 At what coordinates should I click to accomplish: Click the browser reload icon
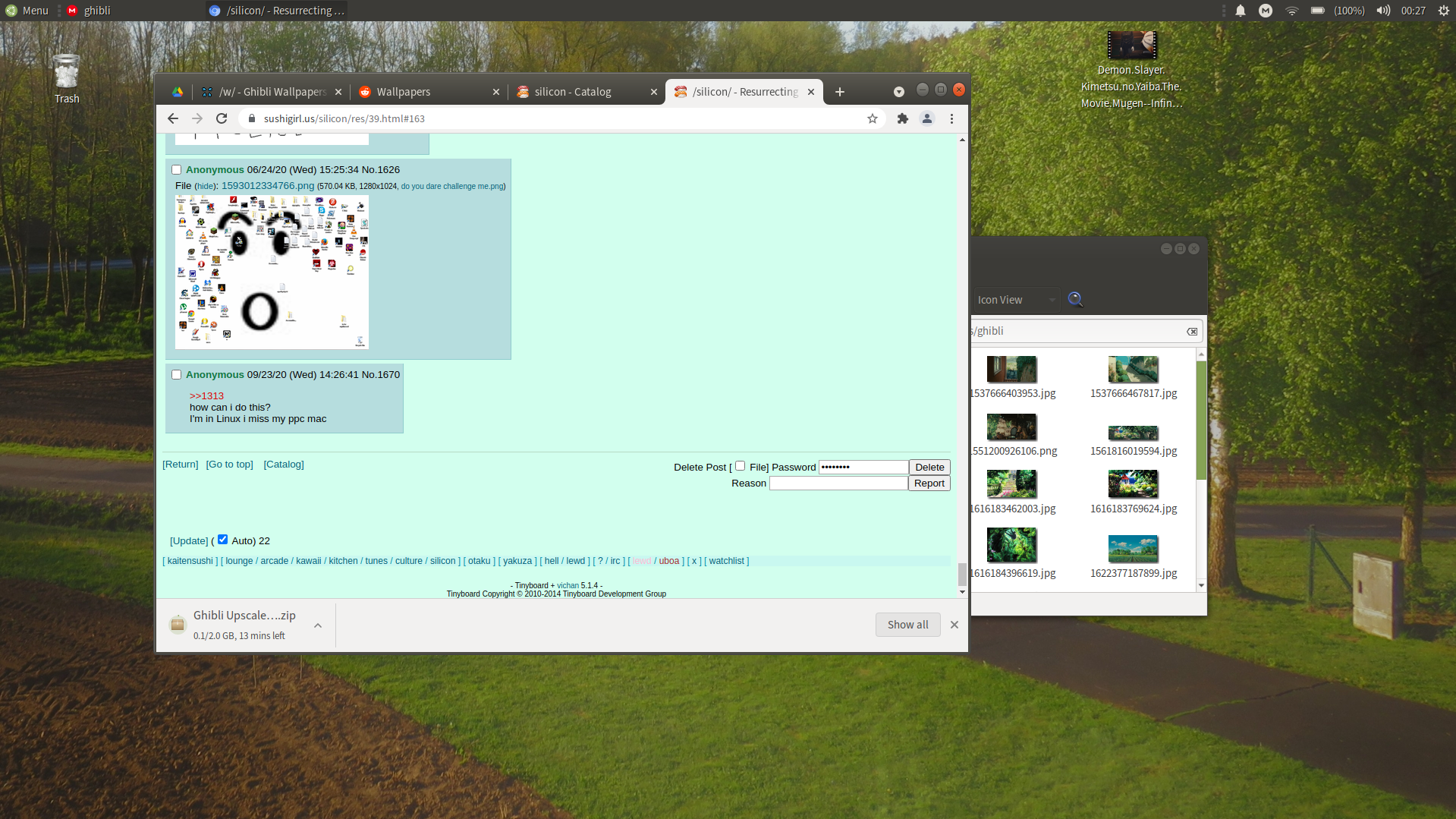point(222,118)
